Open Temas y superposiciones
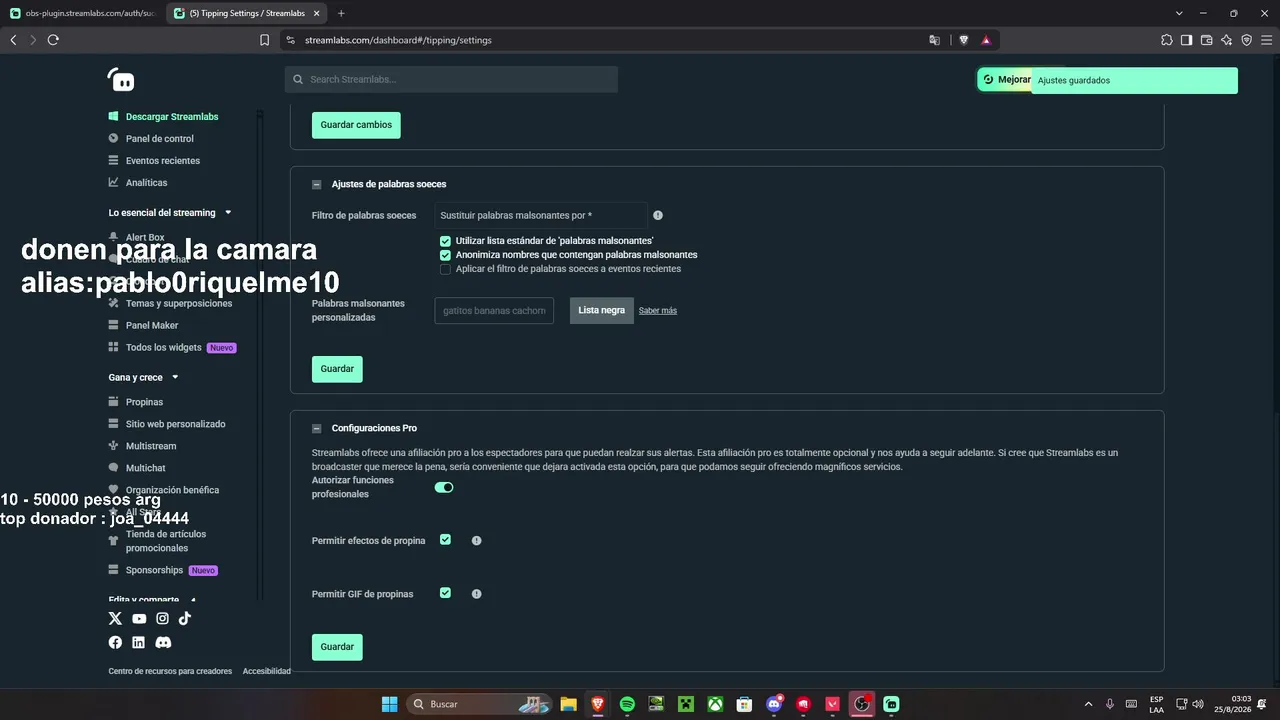The height and width of the screenshot is (720, 1280). pos(170,304)
